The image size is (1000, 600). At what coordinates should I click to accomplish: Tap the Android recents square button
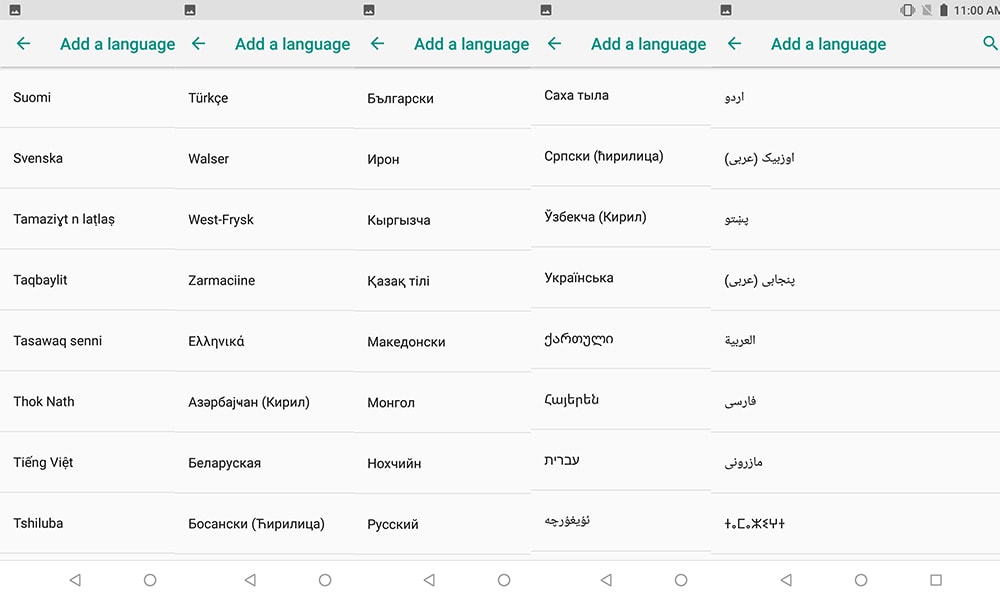click(x=936, y=580)
